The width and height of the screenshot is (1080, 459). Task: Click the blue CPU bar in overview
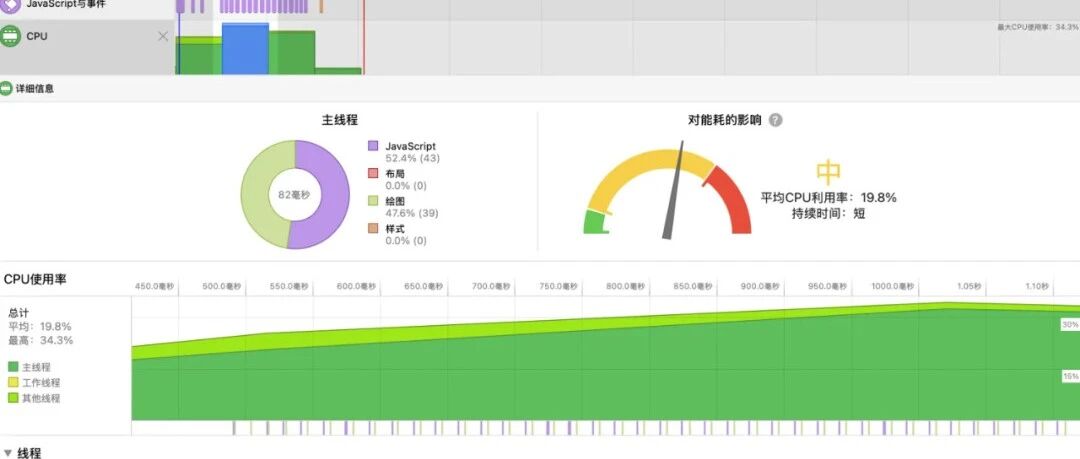[245, 49]
